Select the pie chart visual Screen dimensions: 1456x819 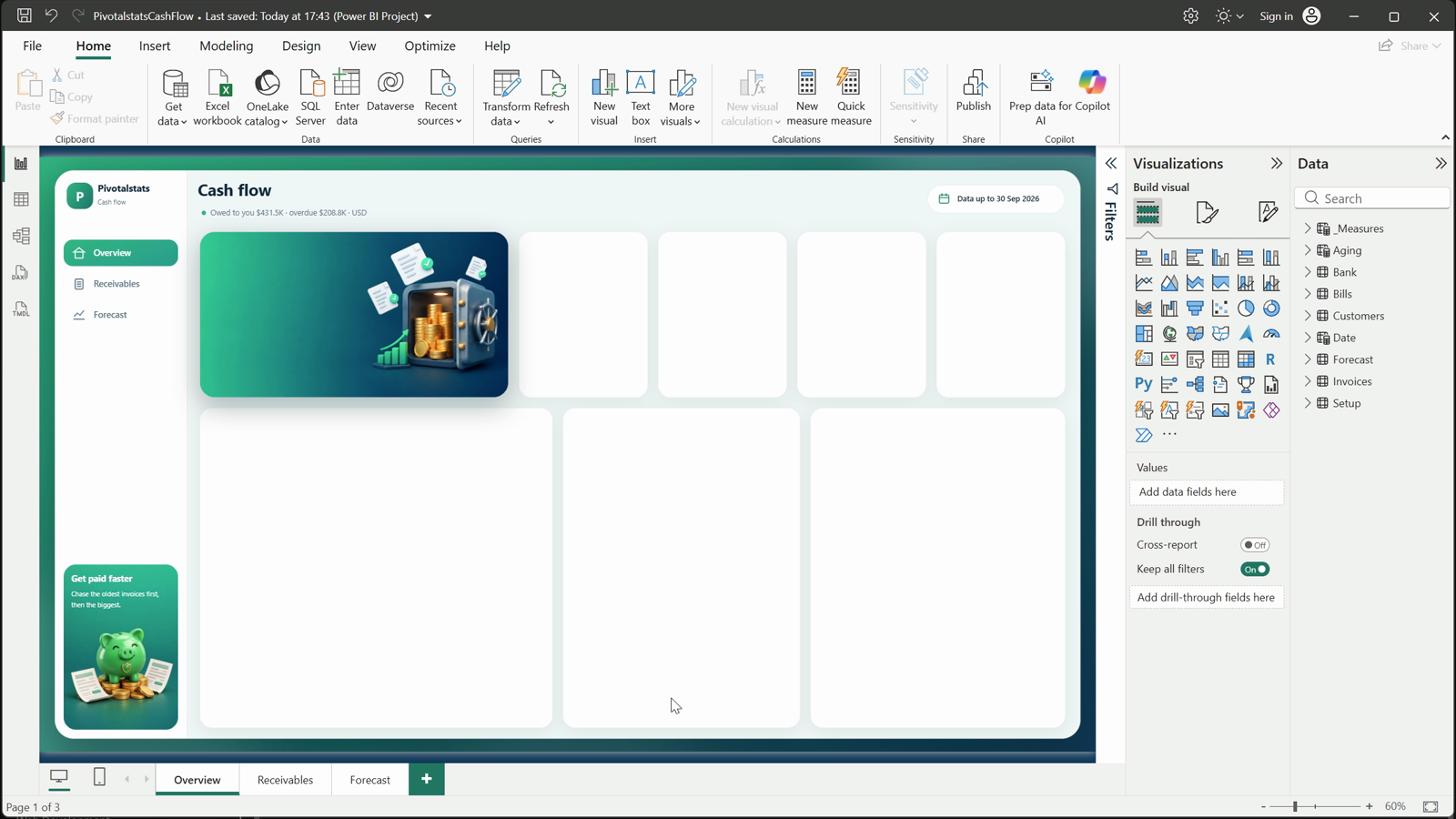click(1246, 308)
